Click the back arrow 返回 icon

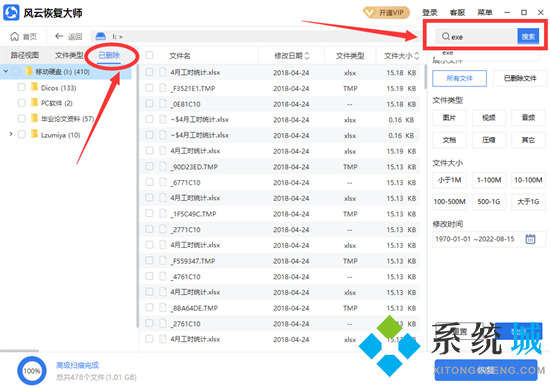coord(59,36)
